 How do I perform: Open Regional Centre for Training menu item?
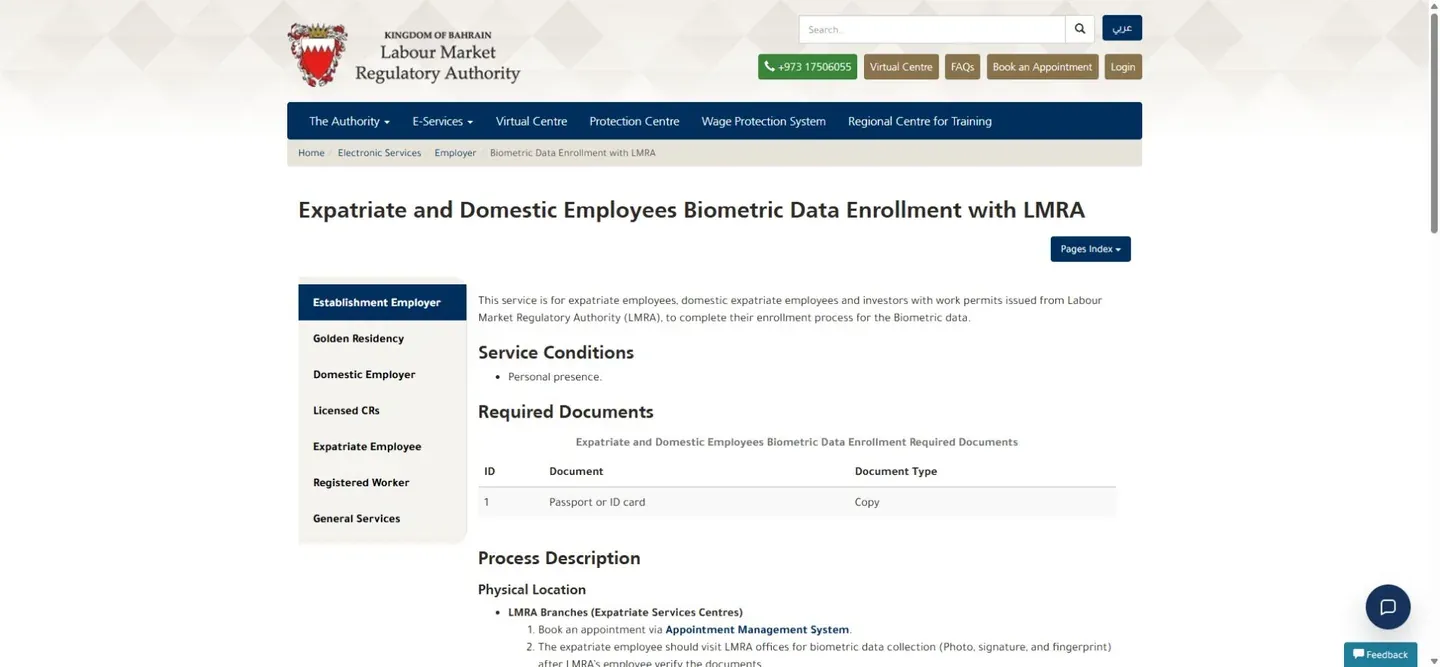pyautogui.click(x=919, y=121)
